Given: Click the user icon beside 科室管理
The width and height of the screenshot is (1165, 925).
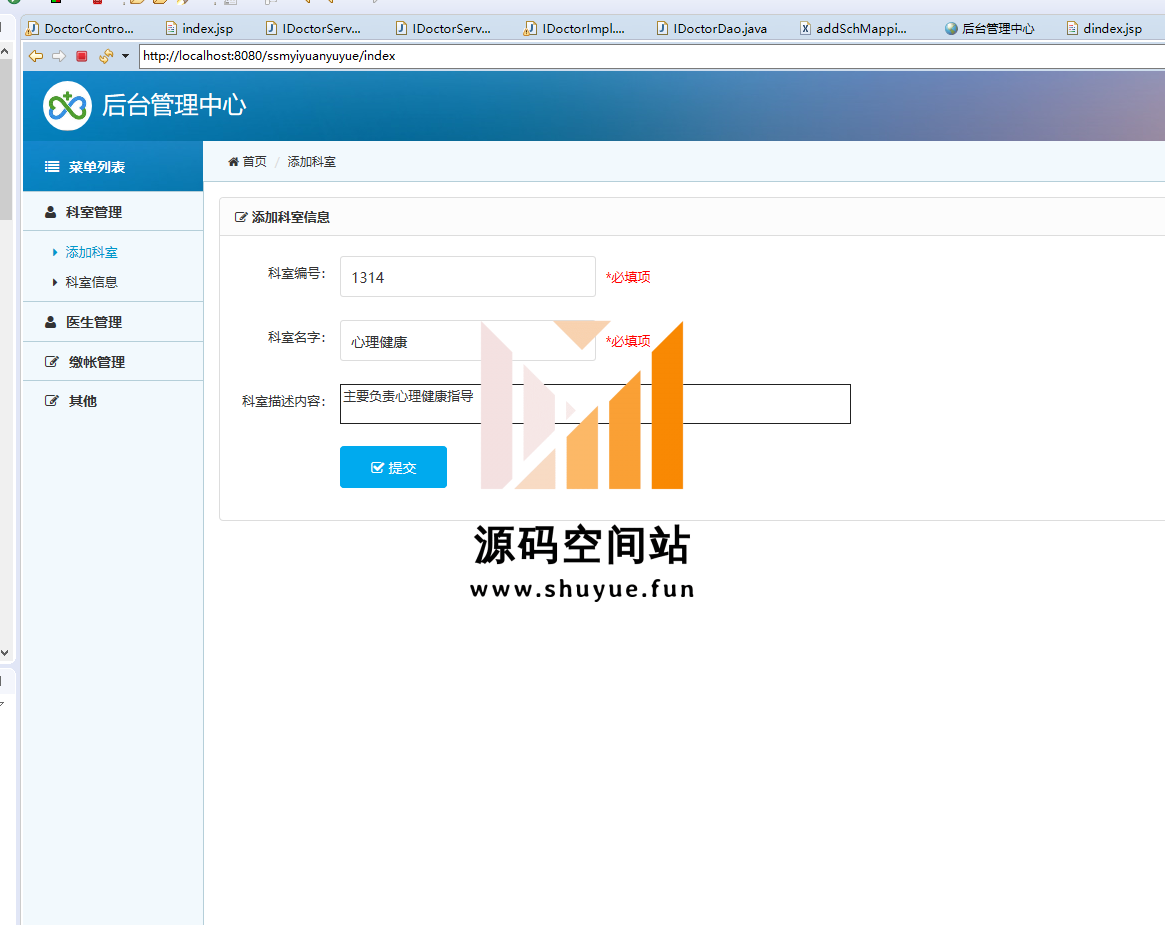Looking at the screenshot, I should [51, 212].
